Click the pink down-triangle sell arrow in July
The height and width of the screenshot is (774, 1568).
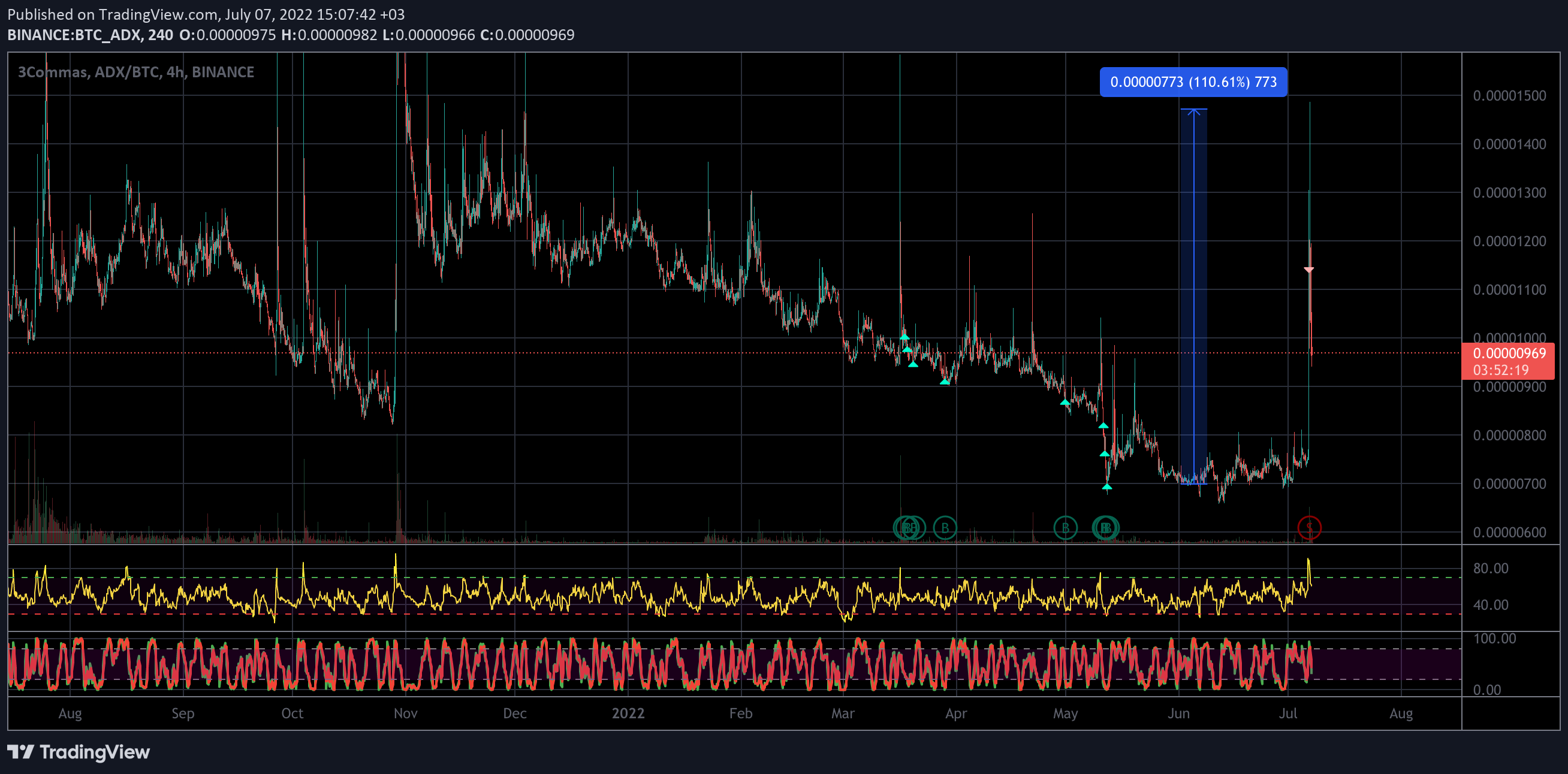coord(1308,269)
